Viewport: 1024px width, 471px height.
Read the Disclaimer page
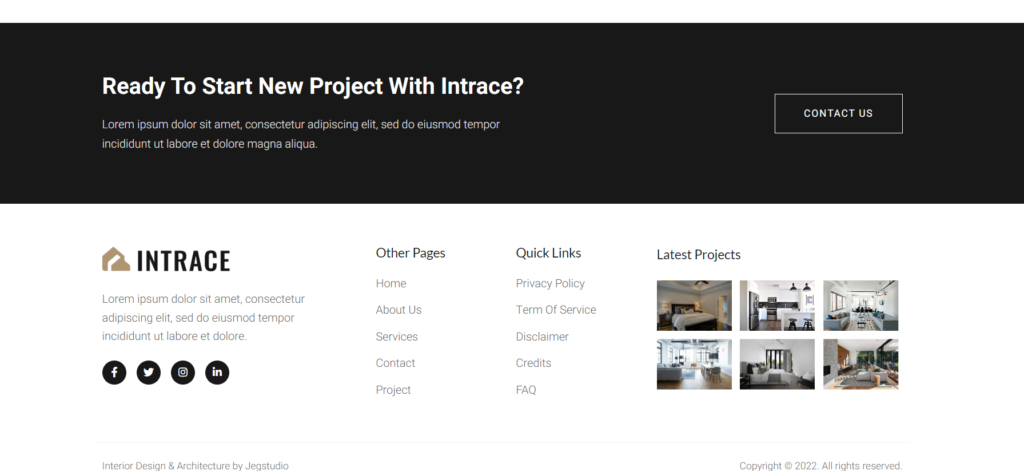pos(542,337)
